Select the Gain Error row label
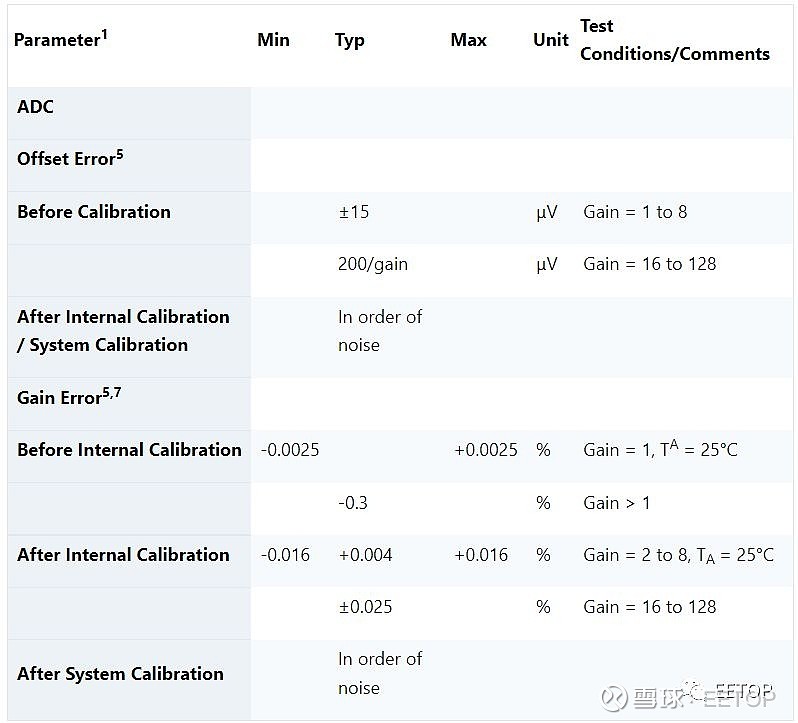798x723 pixels. [x=66, y=397]
